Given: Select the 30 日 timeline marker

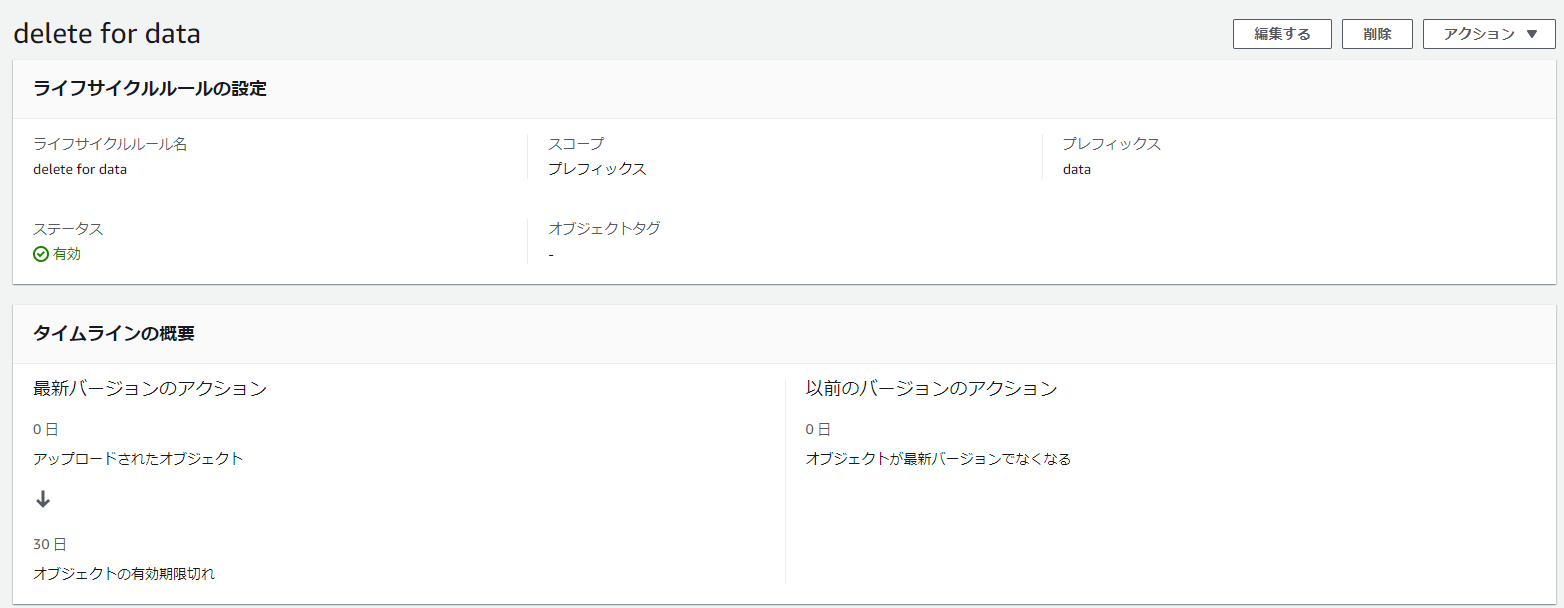Looking at the screenshot, I should (x=49, y=544).
